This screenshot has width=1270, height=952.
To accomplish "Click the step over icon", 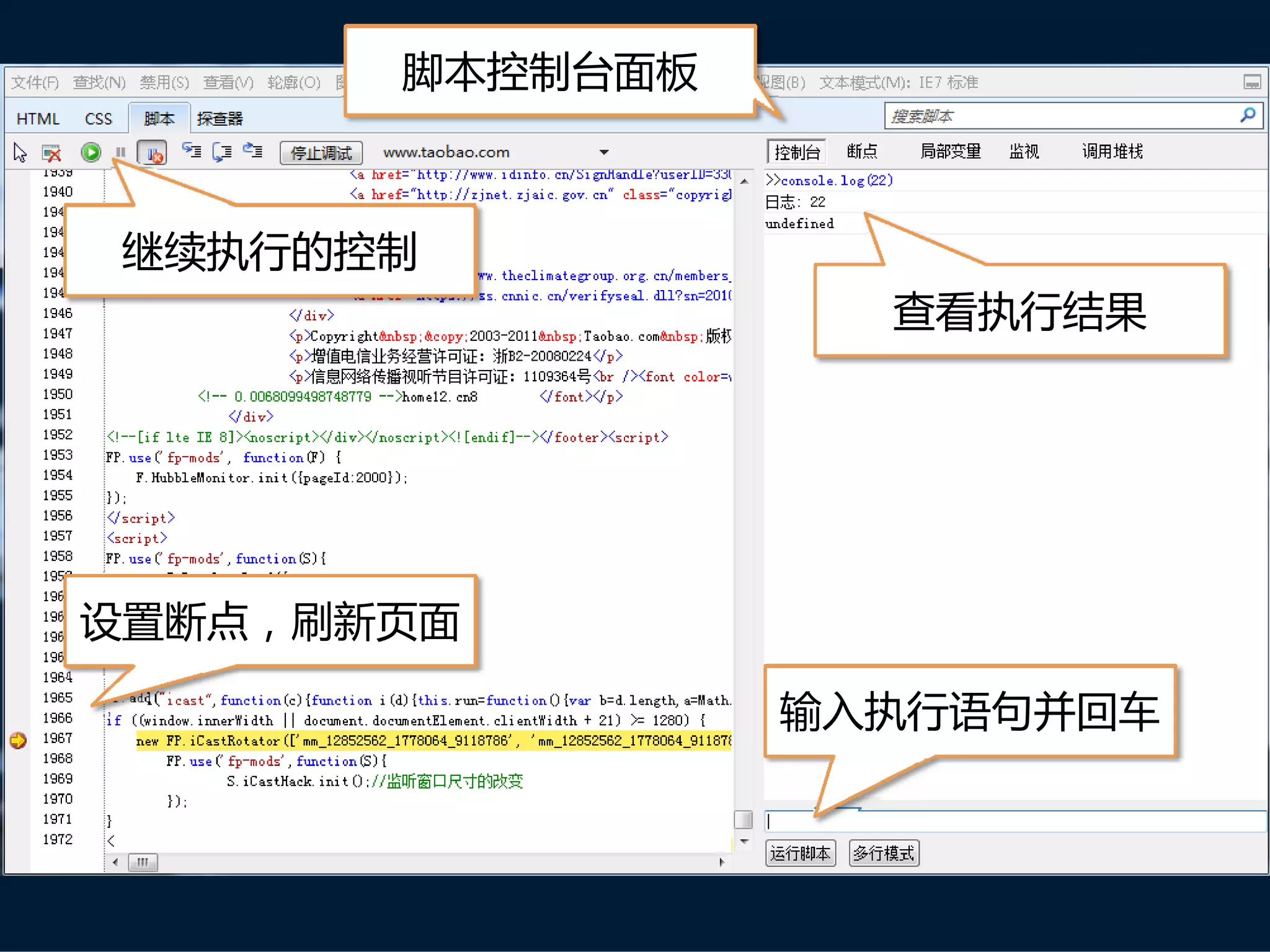I will 222,151.
